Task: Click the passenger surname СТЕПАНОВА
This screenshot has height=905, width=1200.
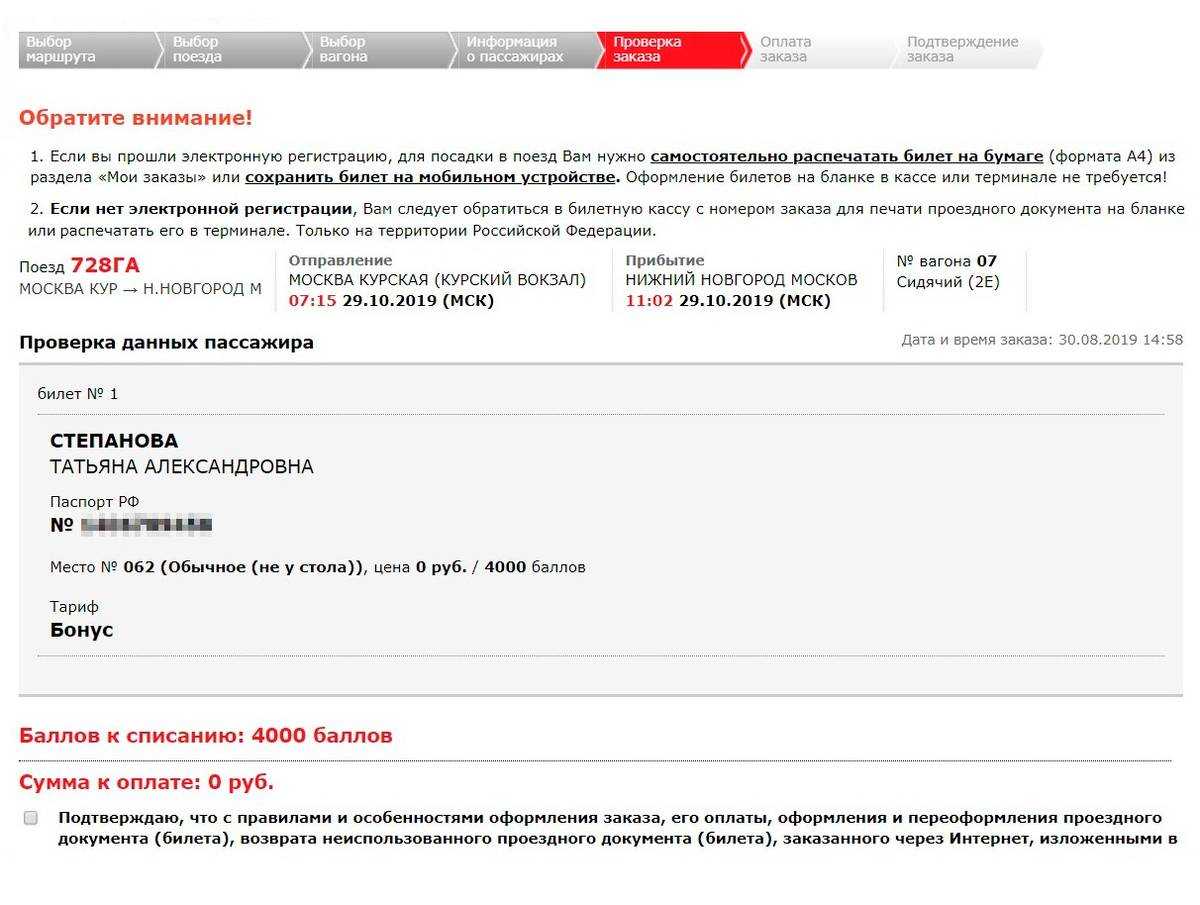Action: coord(114,441)
